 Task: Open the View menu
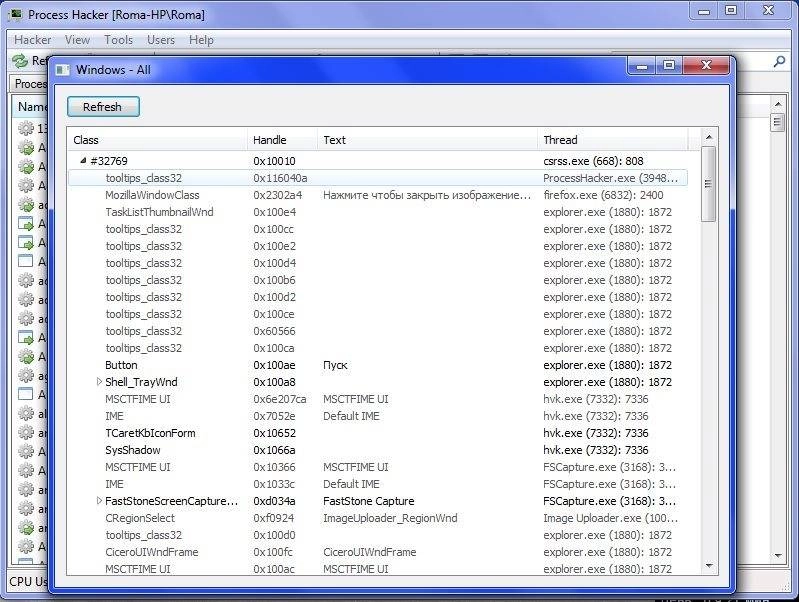click(77, 40)
